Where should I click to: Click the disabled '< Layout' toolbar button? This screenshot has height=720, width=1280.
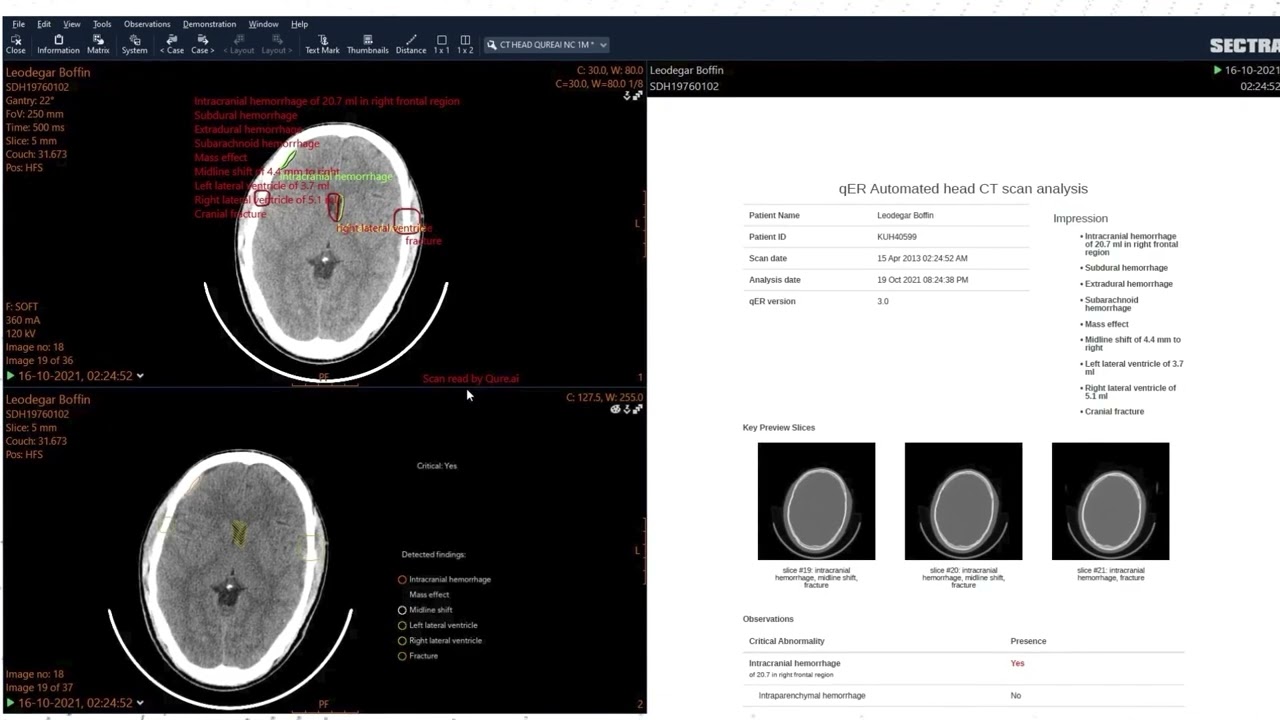[238, 44]
